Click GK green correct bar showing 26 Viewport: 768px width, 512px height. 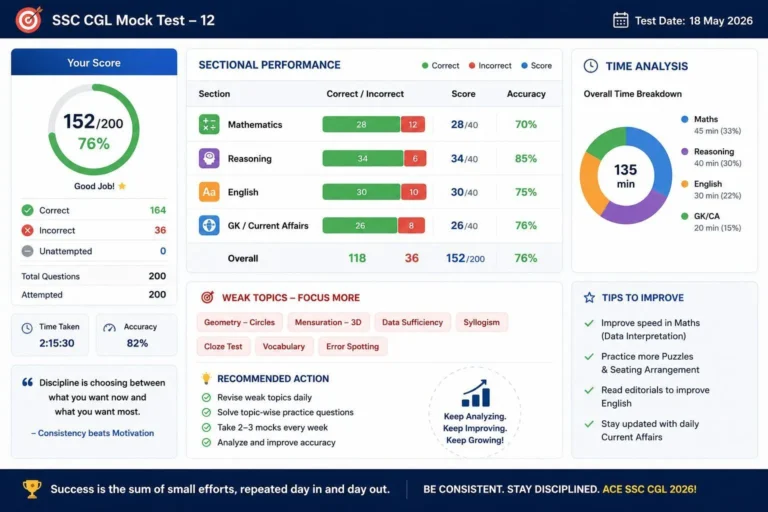click(x=360, y=225)
